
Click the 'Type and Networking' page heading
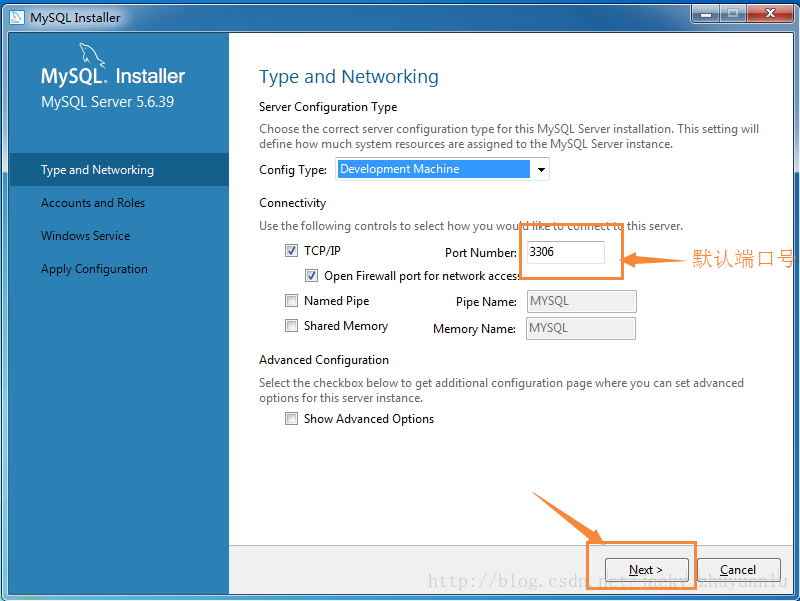(x=349, y=77)
